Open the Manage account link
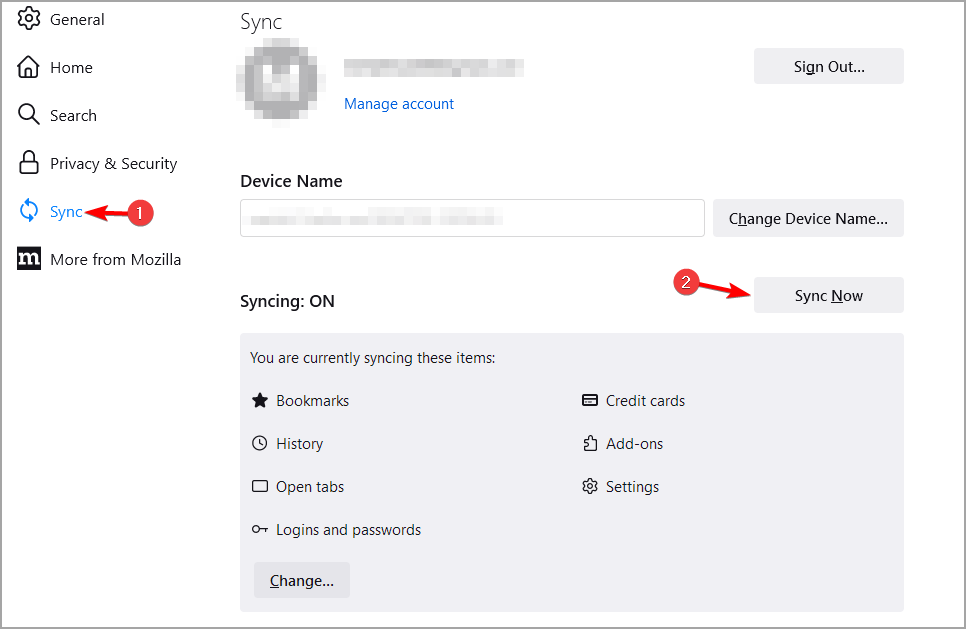Screen dimensions: 966x629 point(399,104)
